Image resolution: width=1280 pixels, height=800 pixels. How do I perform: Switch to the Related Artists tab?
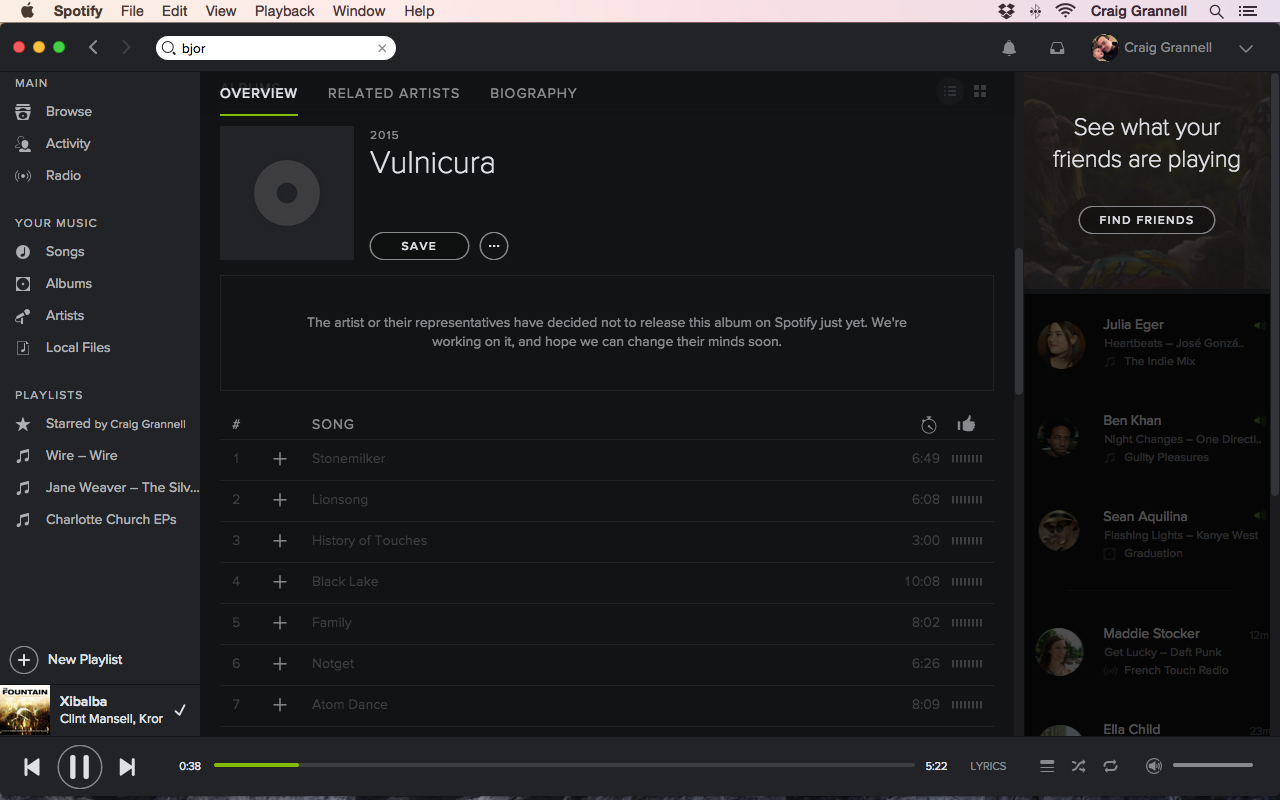point(394,93)
